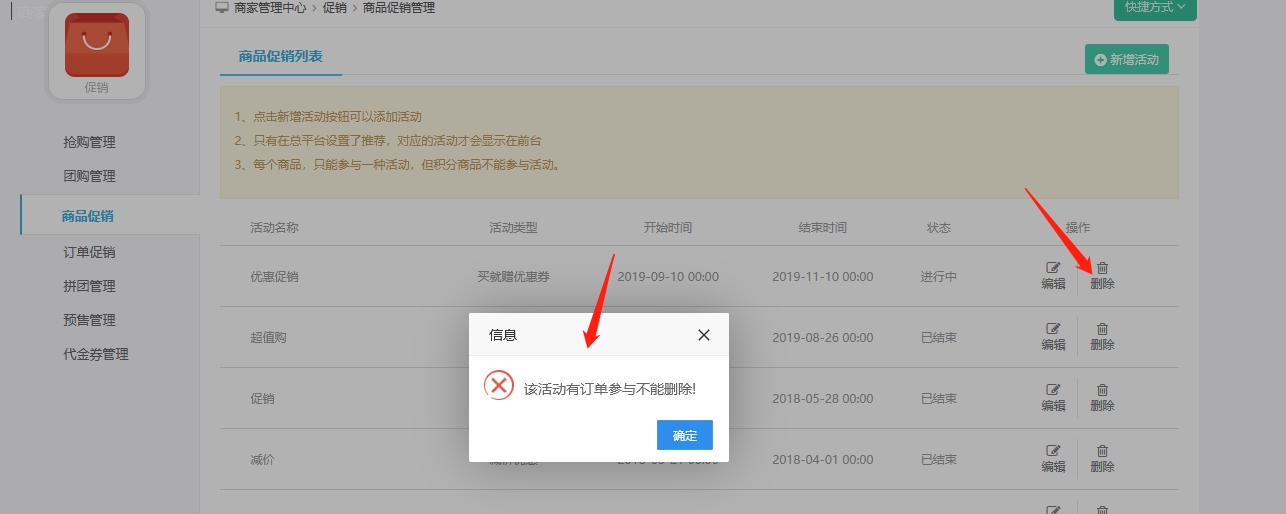Click activity name 优惠促销
This screenshot has height=514, width=1286.
pyautogui.click(x=274, y=277)
